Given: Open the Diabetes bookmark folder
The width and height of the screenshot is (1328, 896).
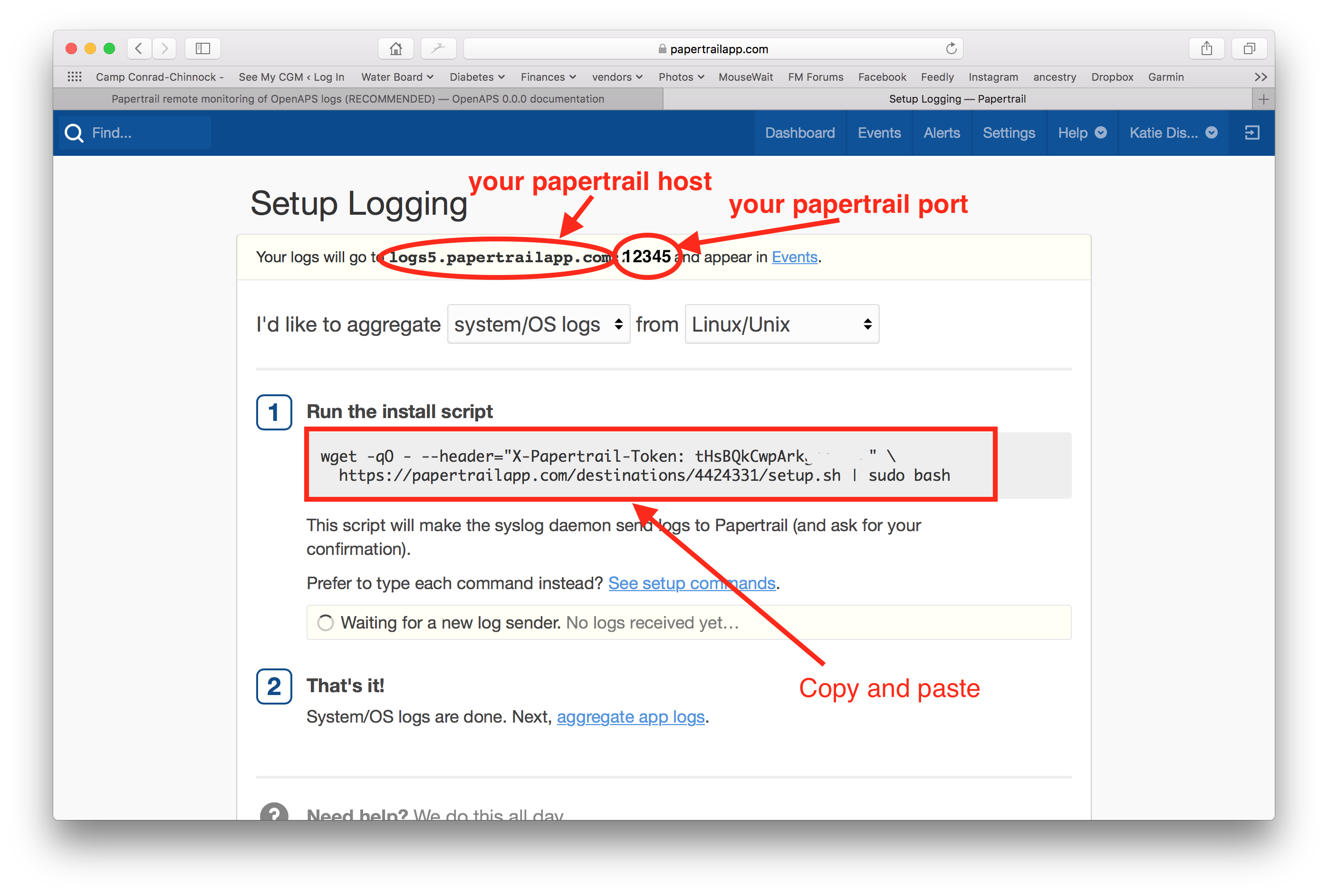Looking at the screenshot, I should 477,76.
